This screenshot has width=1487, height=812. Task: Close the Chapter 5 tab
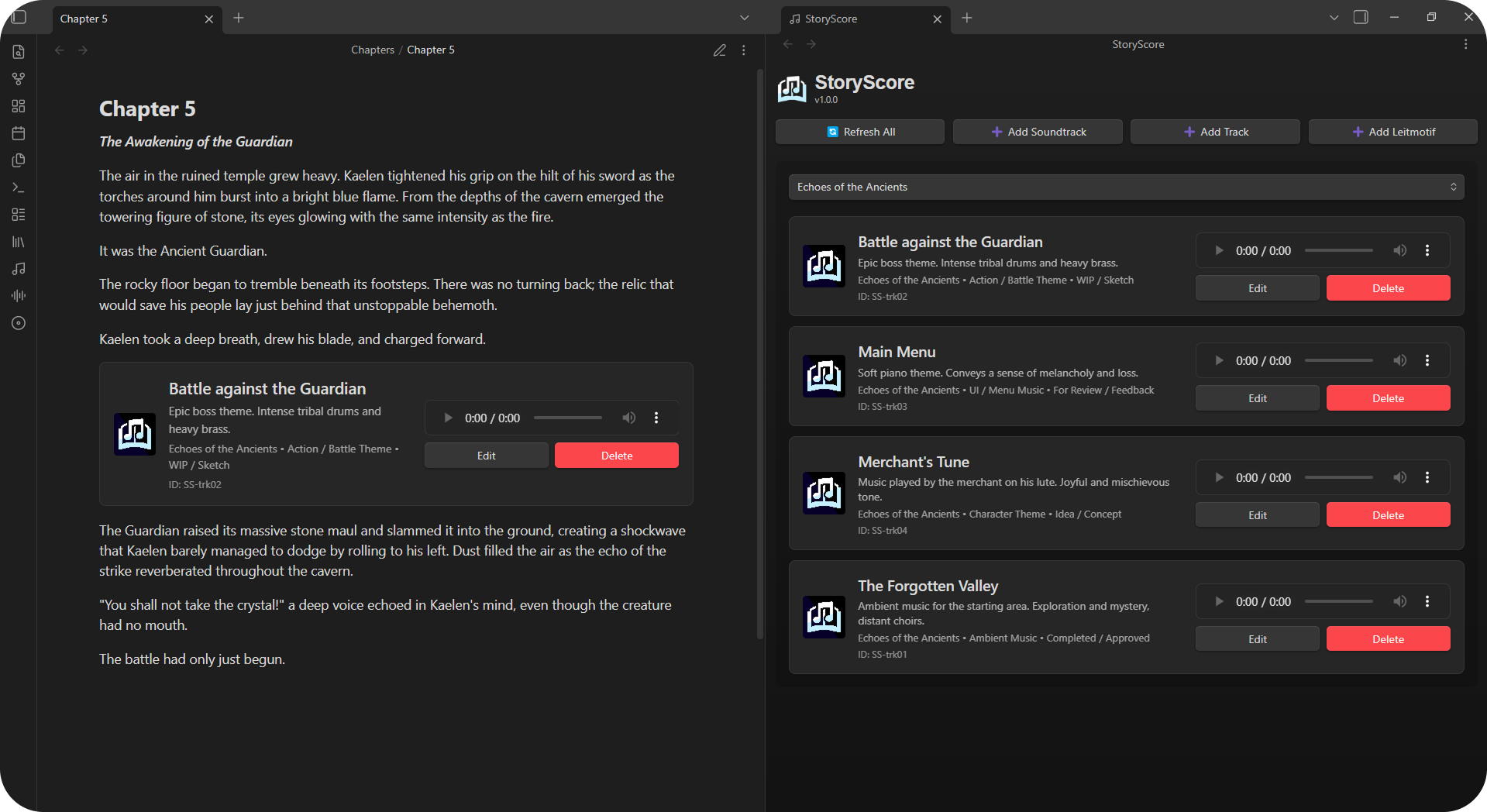click(208, 19)
